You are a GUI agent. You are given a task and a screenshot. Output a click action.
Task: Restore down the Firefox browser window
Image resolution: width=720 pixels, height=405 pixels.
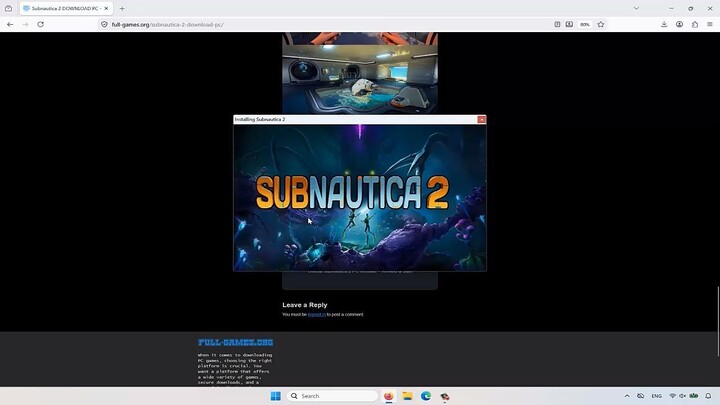pos(691,8)
